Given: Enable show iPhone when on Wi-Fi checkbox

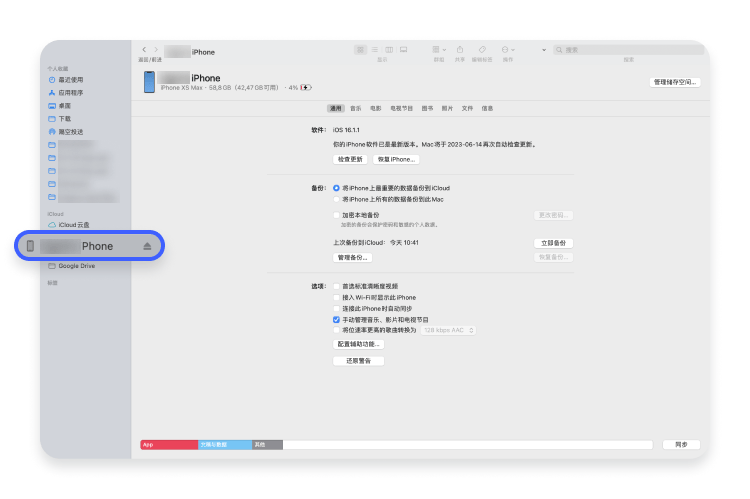Looking at the screenshot, I should tap(336, 298).
